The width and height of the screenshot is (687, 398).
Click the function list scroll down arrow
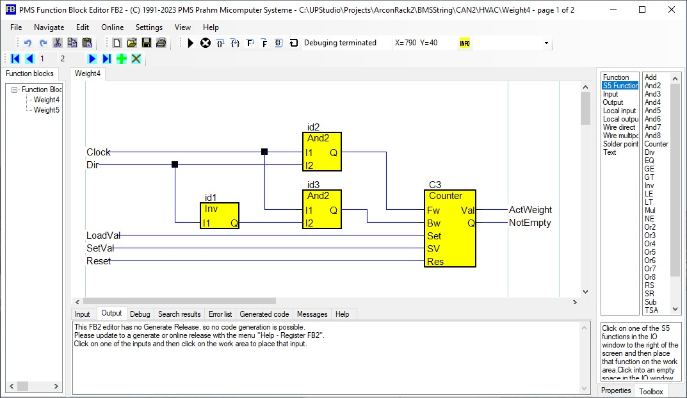[675, 309]
